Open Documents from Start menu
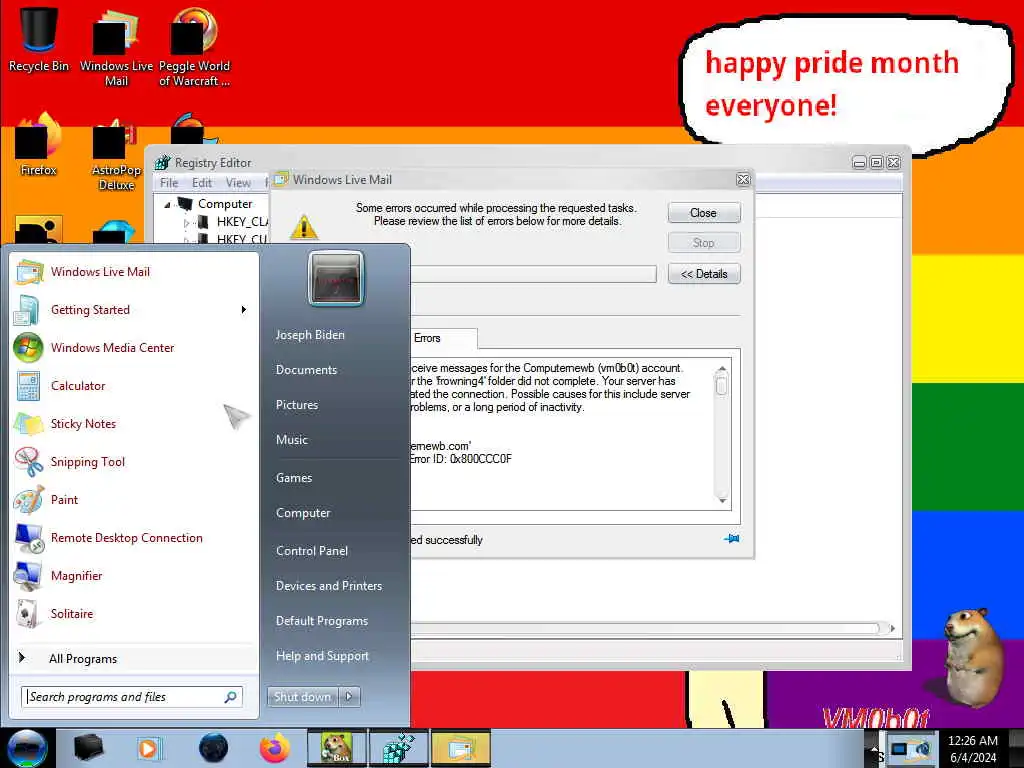 click(x=306, y=370)
